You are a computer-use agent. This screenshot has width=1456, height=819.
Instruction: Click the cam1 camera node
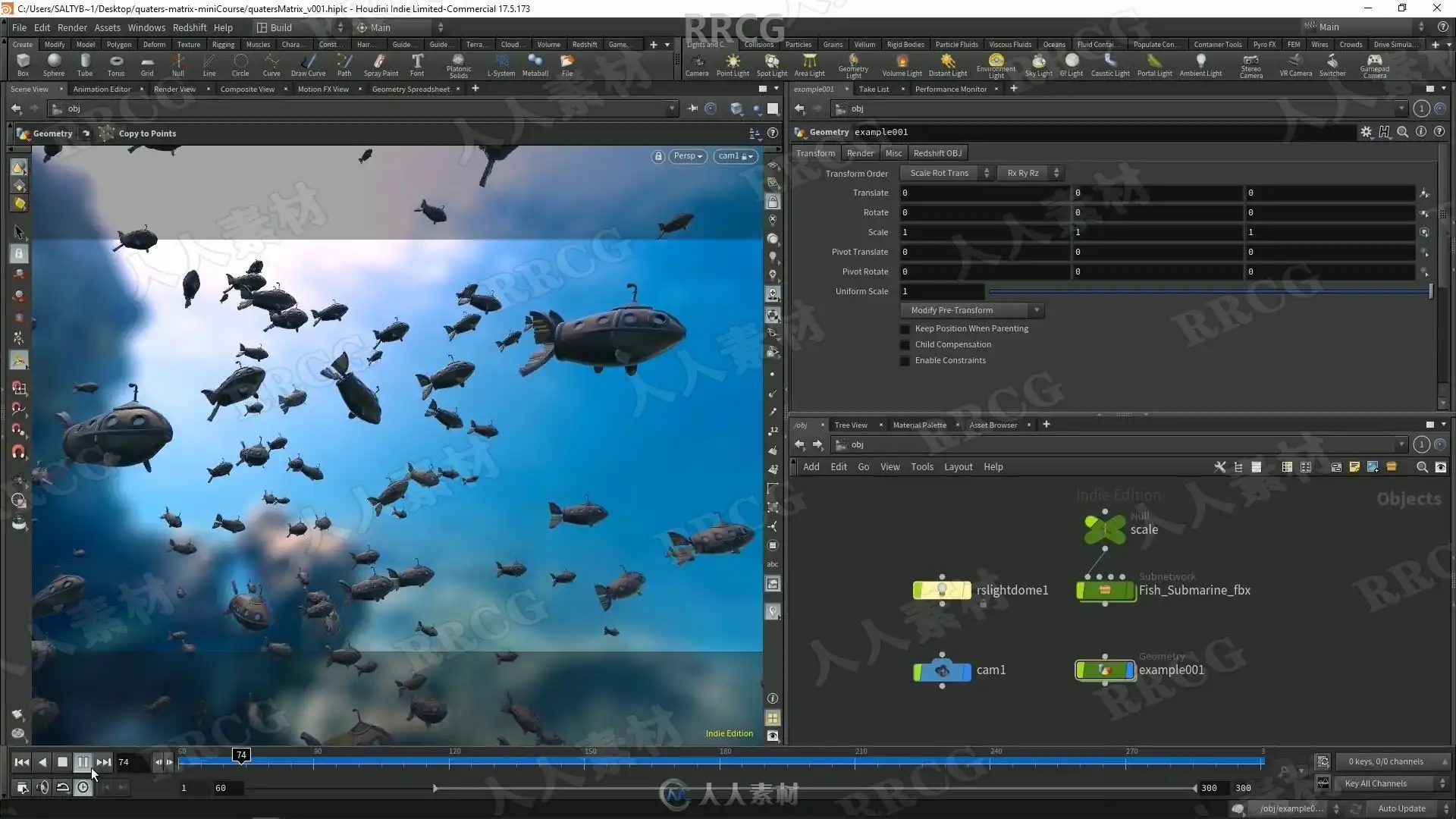coord(943,670)
